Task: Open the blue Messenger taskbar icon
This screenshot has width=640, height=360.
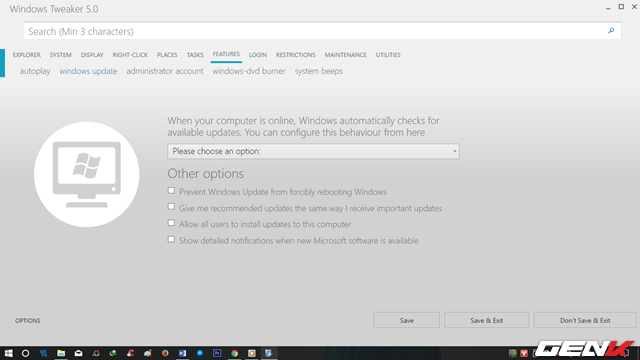Action: click(200, 353)
